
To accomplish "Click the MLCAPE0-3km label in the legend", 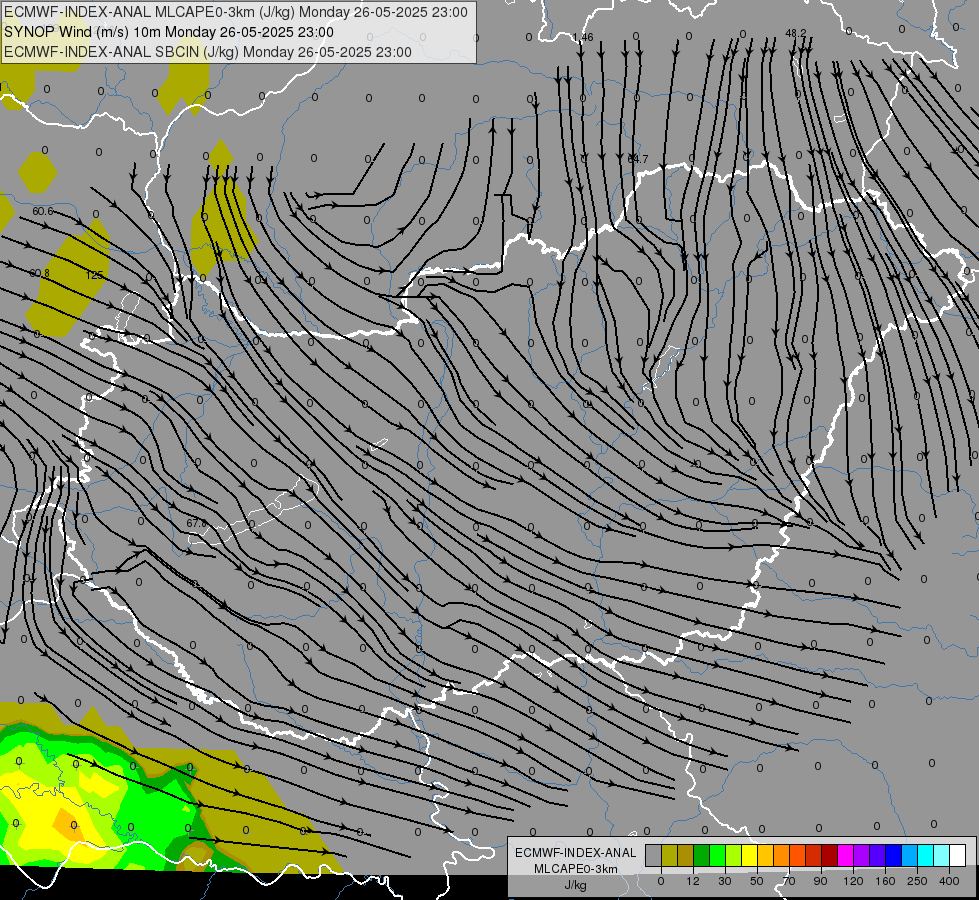I will (x=575, y=869).
